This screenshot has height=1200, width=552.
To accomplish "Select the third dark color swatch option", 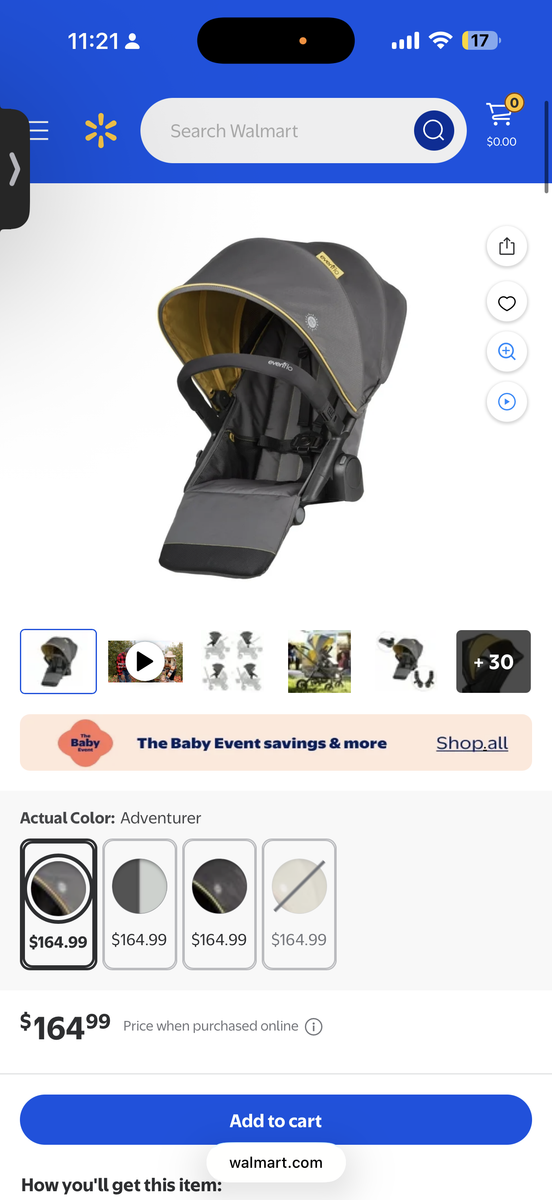I will click(219, 904).
